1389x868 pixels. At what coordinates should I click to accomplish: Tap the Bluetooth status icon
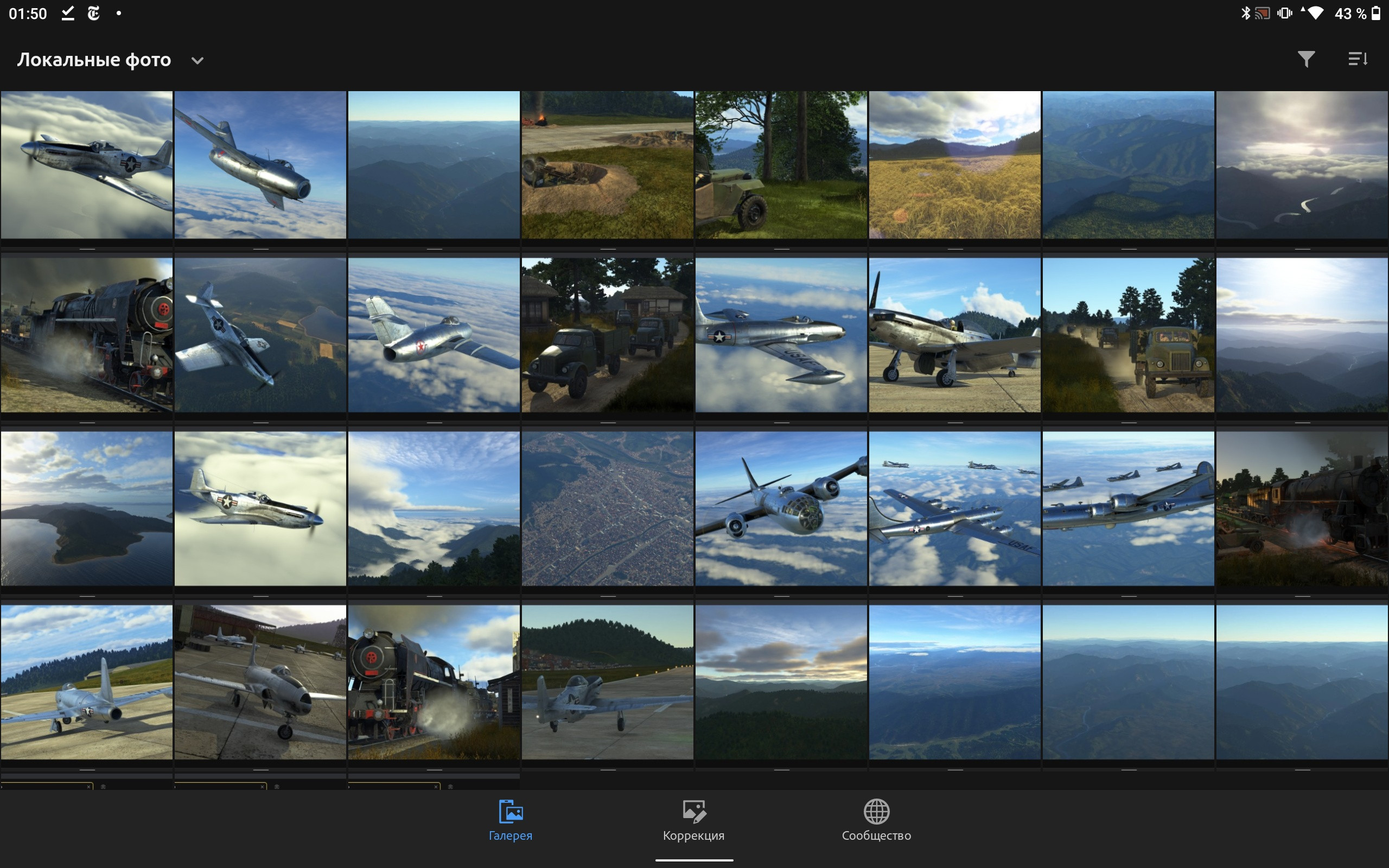coord(1246,13)
